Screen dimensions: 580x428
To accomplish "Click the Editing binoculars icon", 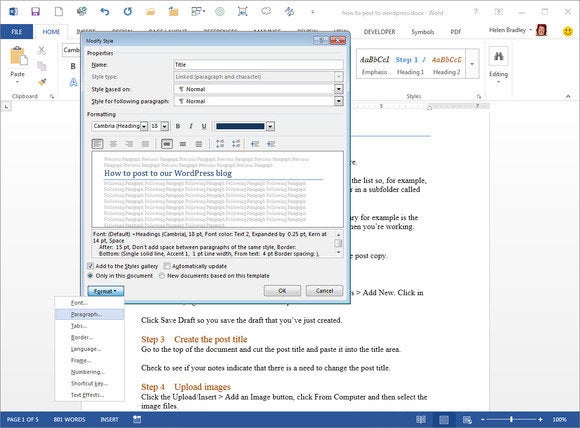I will pos(498,56).
